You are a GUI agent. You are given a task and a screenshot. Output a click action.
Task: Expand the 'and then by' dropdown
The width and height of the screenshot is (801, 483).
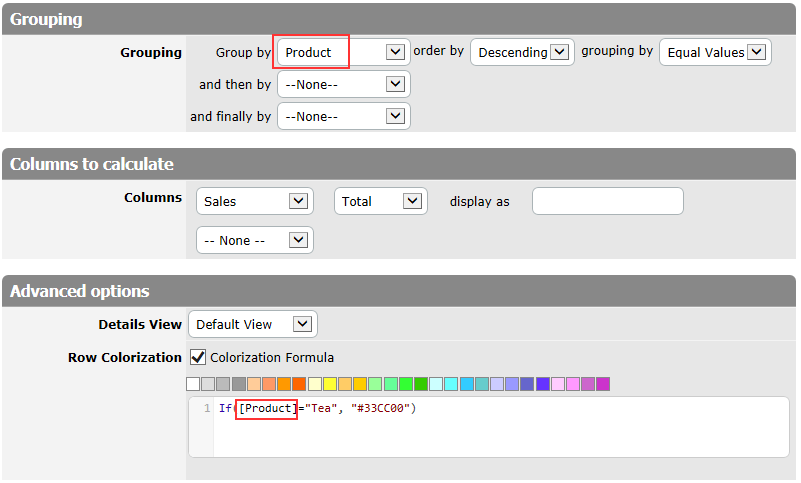point(344,84)
